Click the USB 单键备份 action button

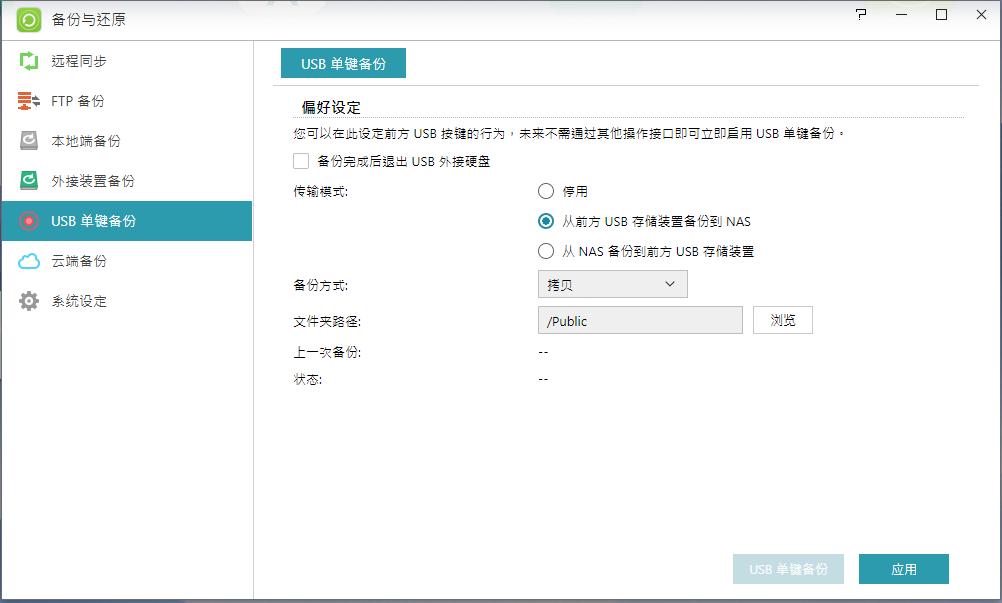788,568
